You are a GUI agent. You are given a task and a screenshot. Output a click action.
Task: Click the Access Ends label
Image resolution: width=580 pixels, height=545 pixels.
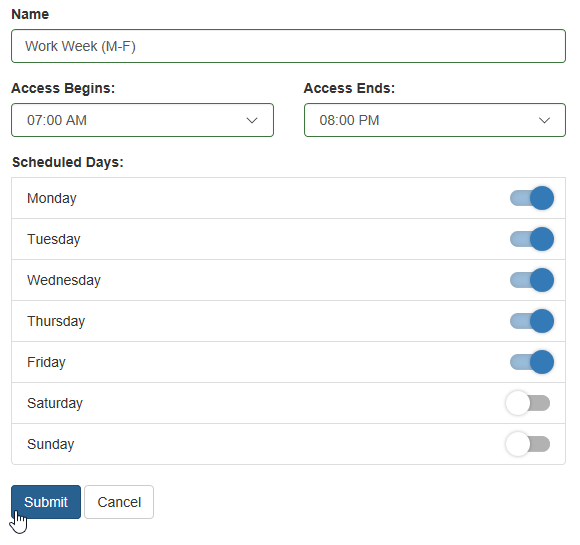point(350,88)
